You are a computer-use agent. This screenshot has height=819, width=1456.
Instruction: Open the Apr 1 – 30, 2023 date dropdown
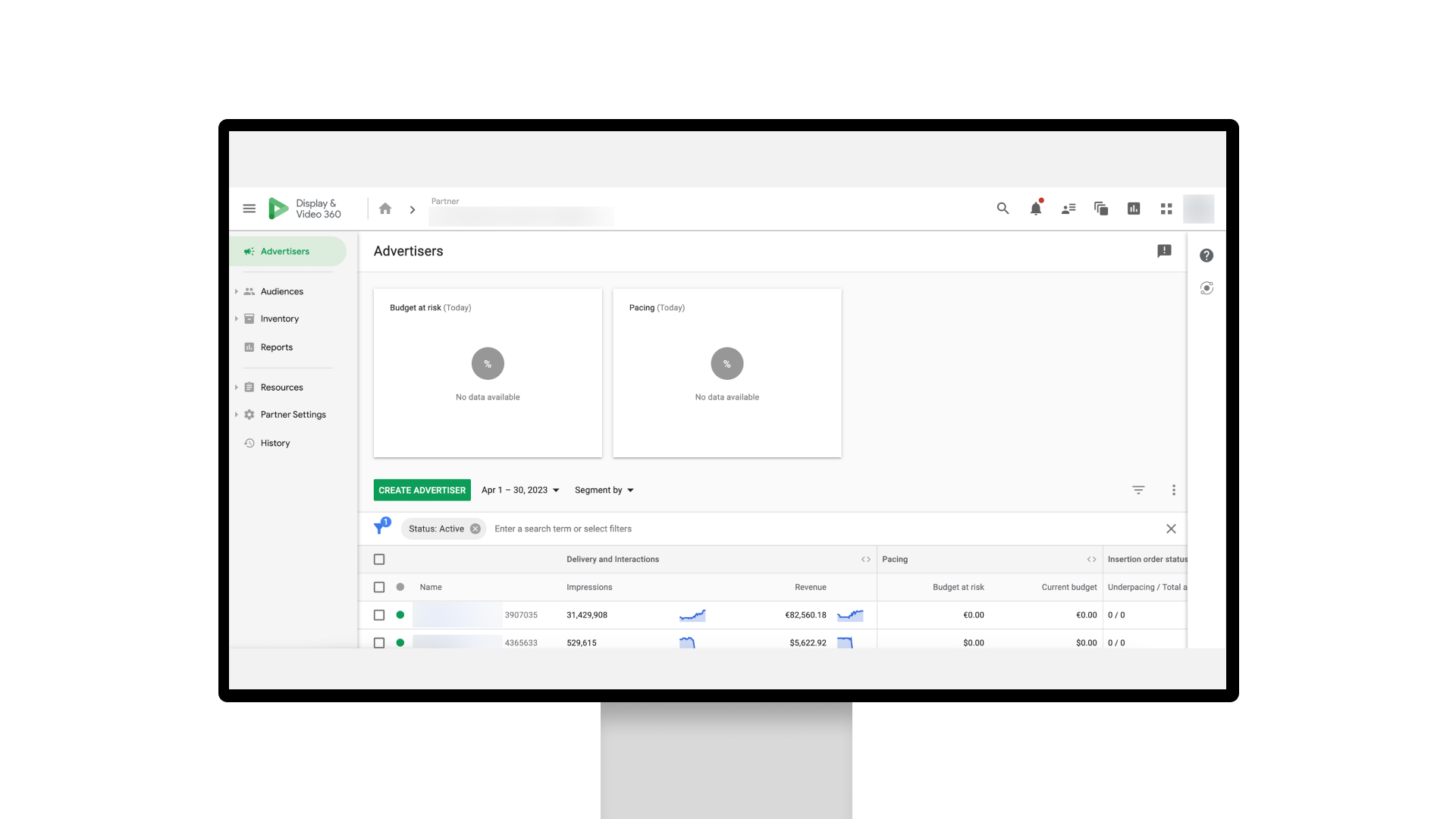coord(520,490)
